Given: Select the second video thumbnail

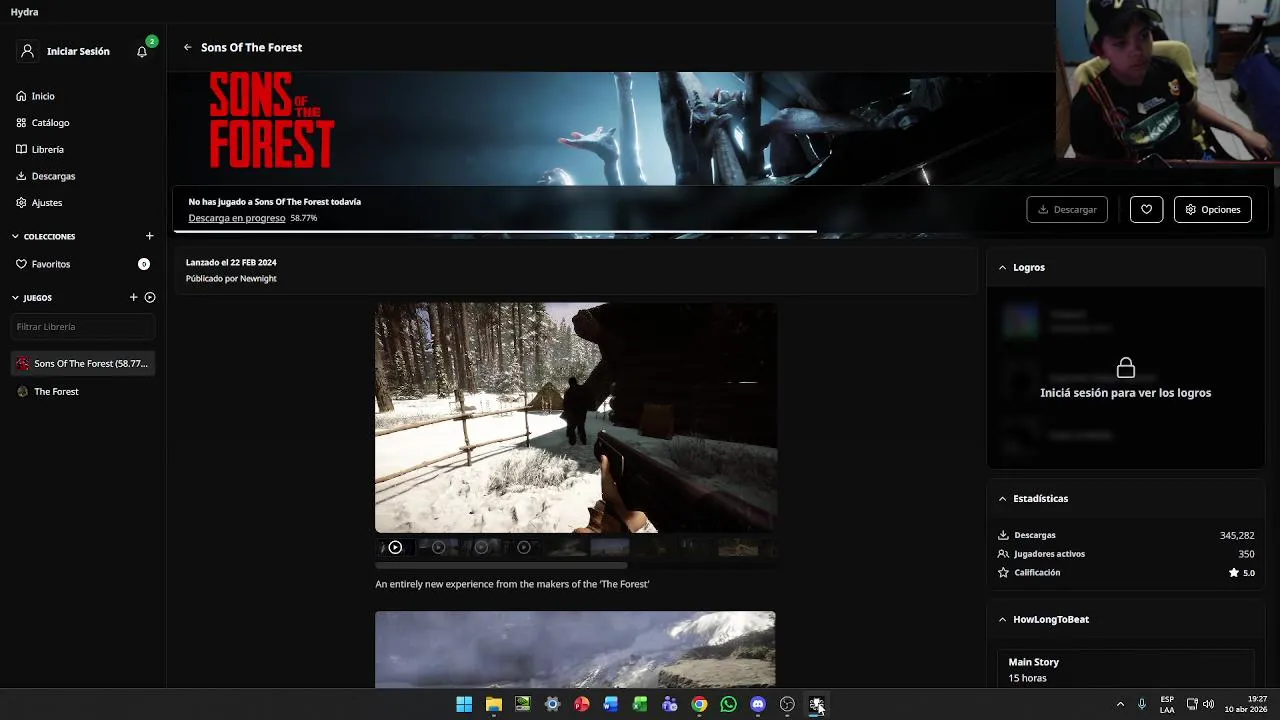Looking at the screenshot, I should [x=438, y=547].
